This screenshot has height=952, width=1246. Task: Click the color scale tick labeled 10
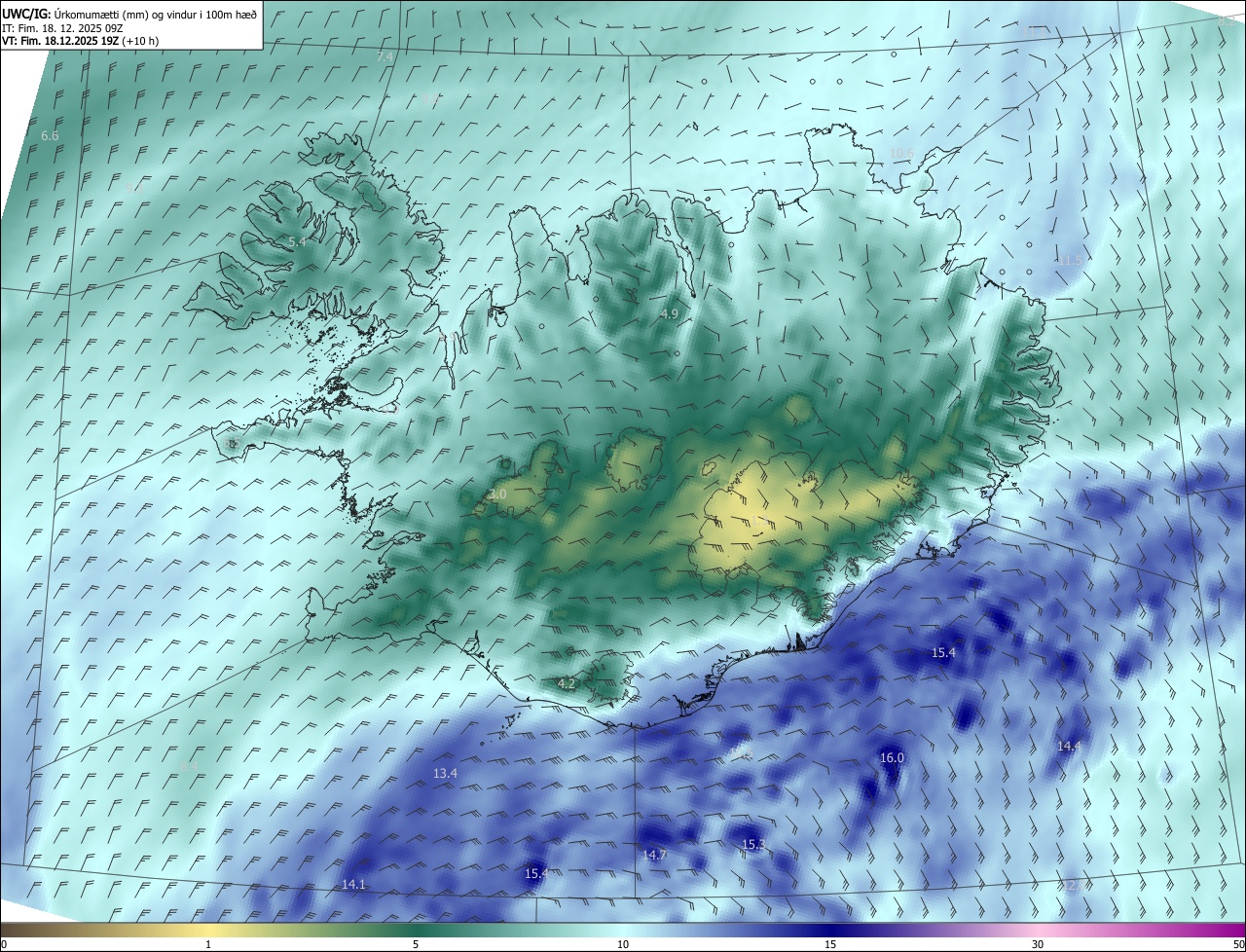pos(623,944)
